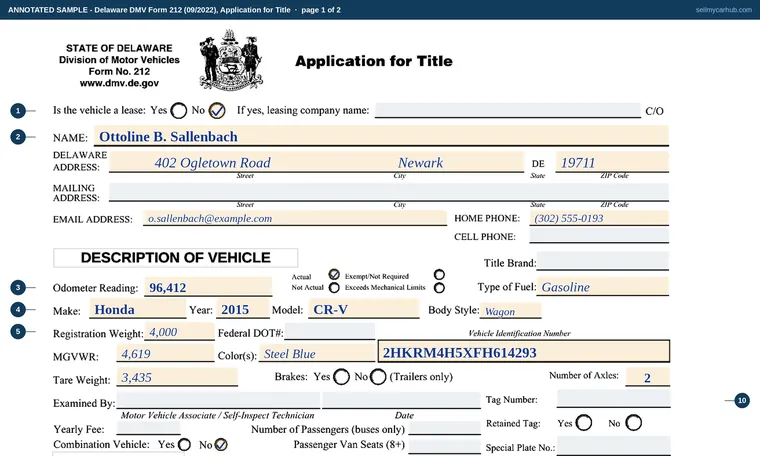Click the street text 402 Ogletown Road

(x=212, y=163)
